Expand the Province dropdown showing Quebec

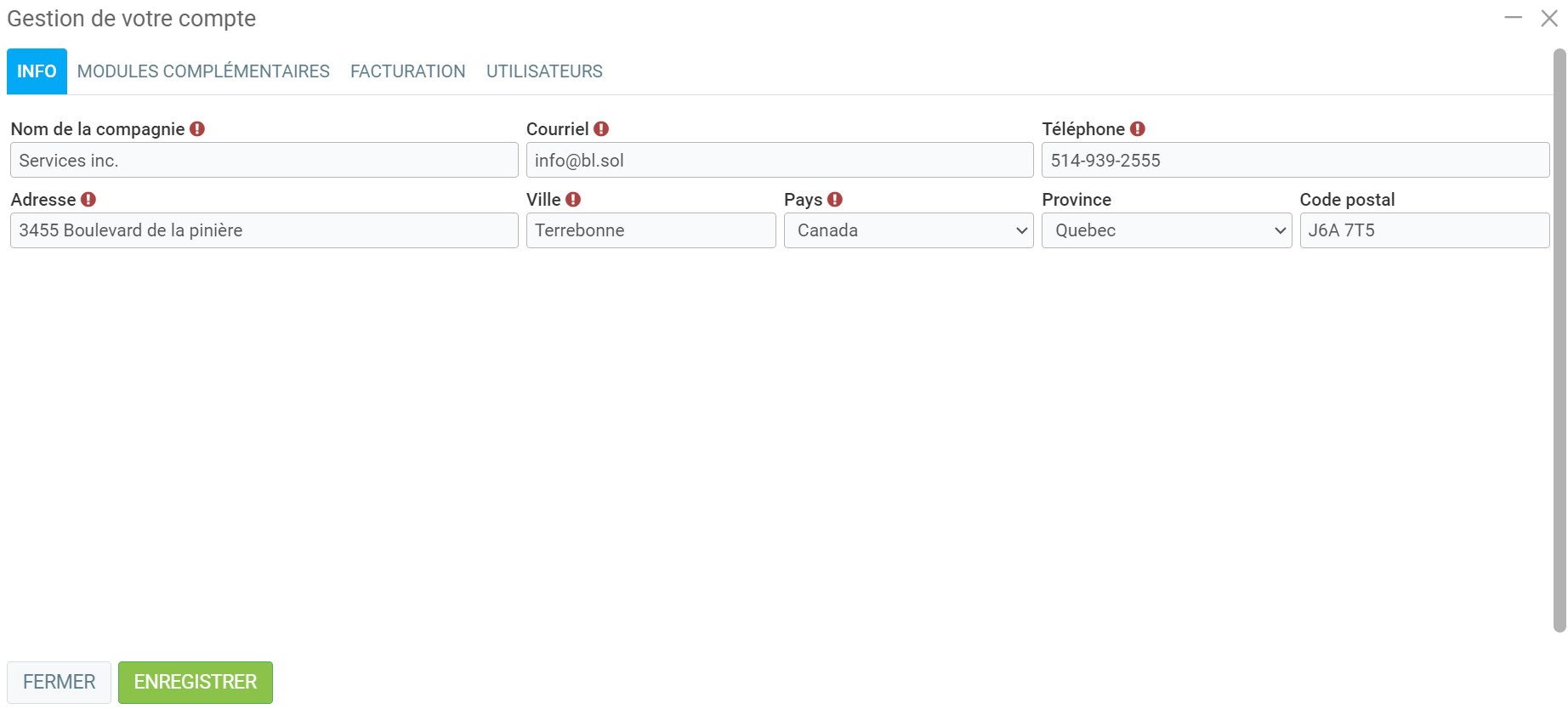click(x=1166, y=230)
